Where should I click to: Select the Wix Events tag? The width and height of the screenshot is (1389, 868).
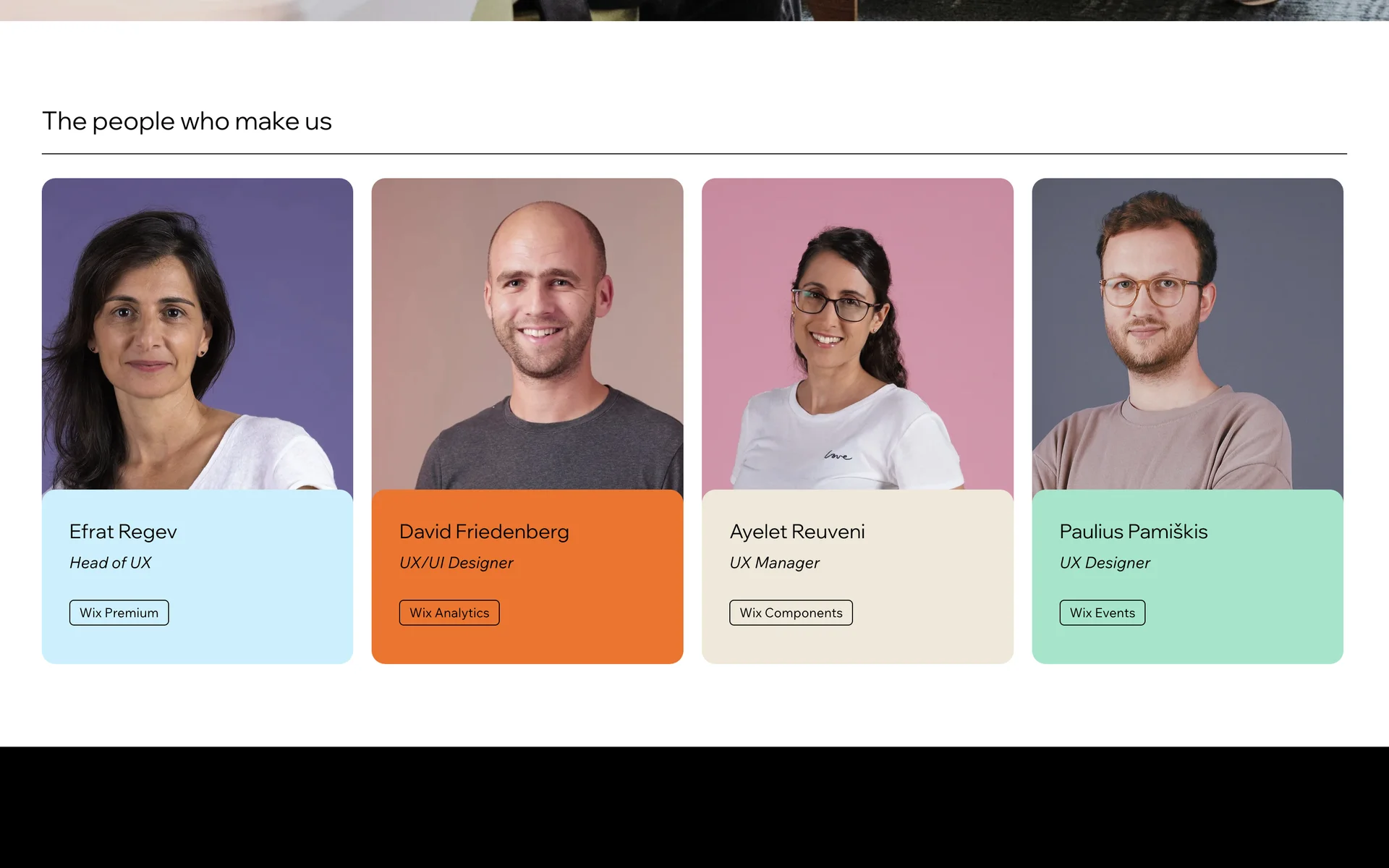point(1103,613)
